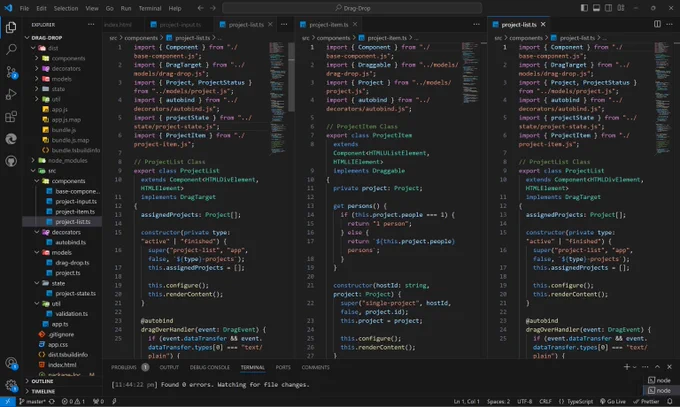Change indentation via Spaces: 2

point(498,401)
